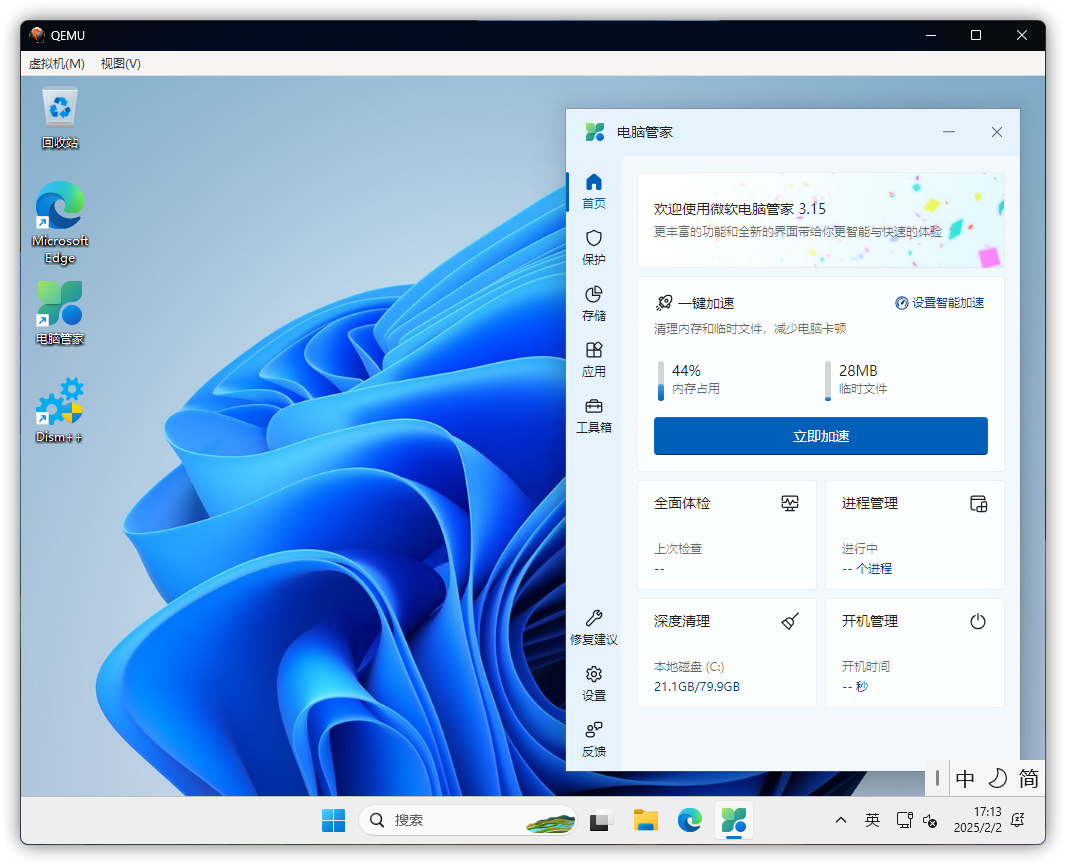Click the muted volume tray icon
This screenshot has width=1066, height=865.
coord(930,821)
